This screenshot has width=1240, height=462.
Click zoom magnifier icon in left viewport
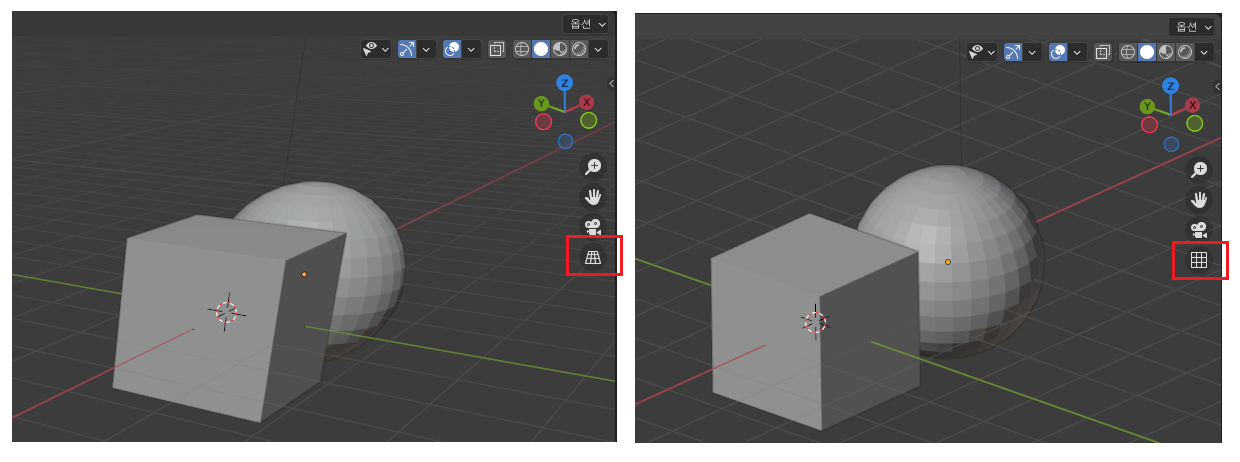(593, 167)
